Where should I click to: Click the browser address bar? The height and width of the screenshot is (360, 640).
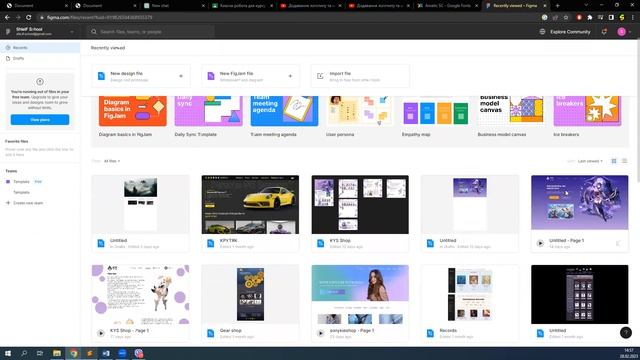coord(286,18)
